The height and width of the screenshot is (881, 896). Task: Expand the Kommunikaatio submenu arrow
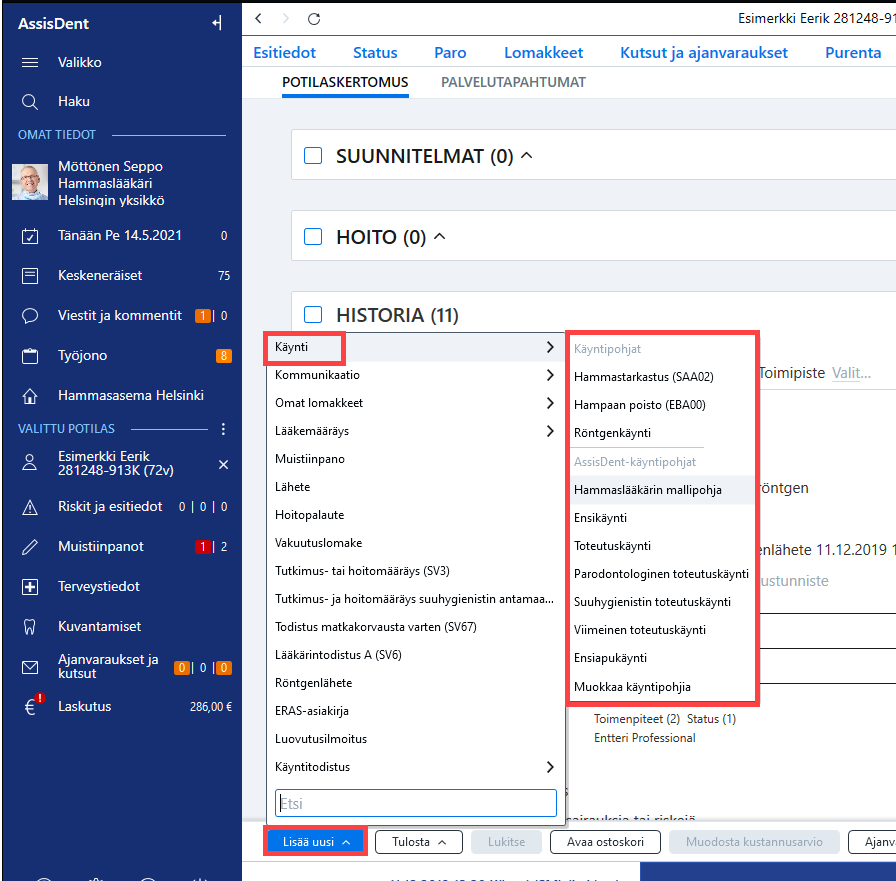pos(550,375)
